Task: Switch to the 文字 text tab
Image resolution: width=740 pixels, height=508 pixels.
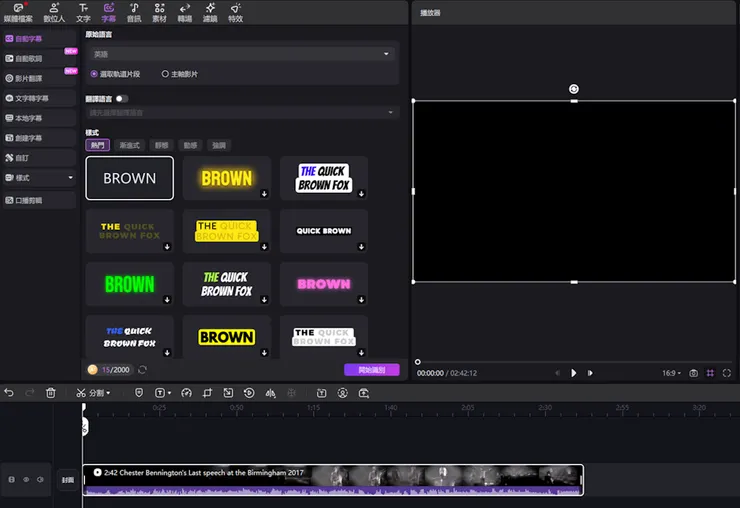Action: pyautogui.click(x=83, y=12)
